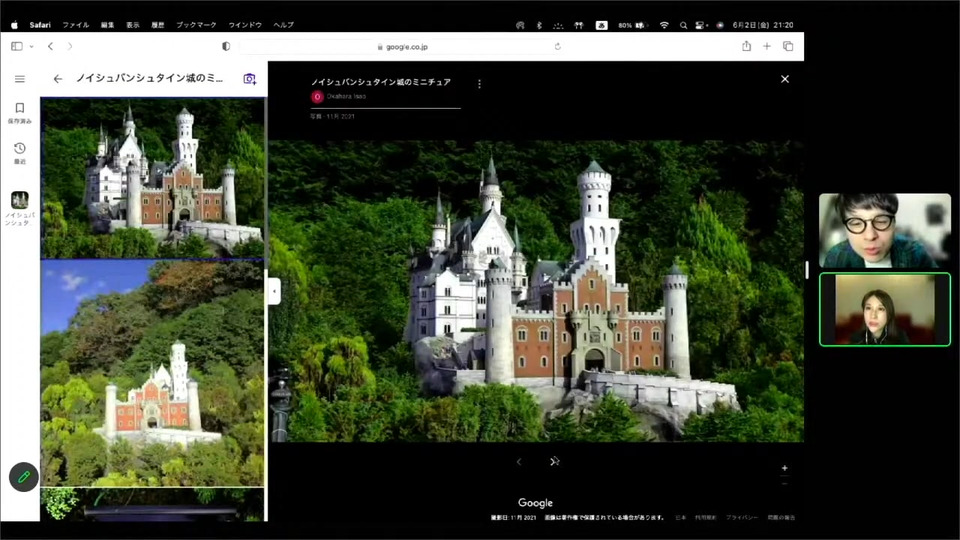Open the three-dot photo options menu
The width and height of the screenshot is (960, 540).
click(x=479, y=84)
